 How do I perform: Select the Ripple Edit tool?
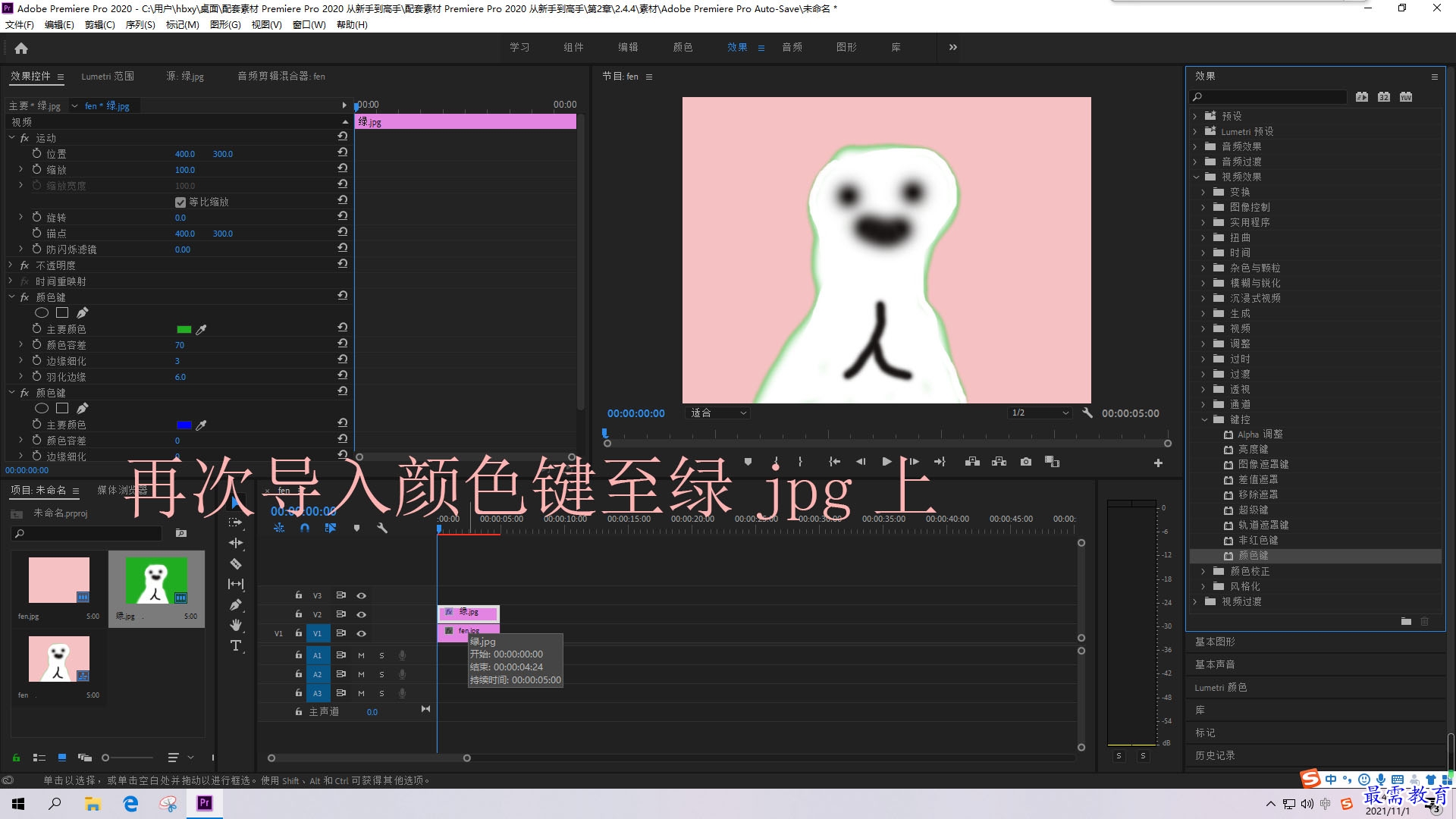pos(236,543)
